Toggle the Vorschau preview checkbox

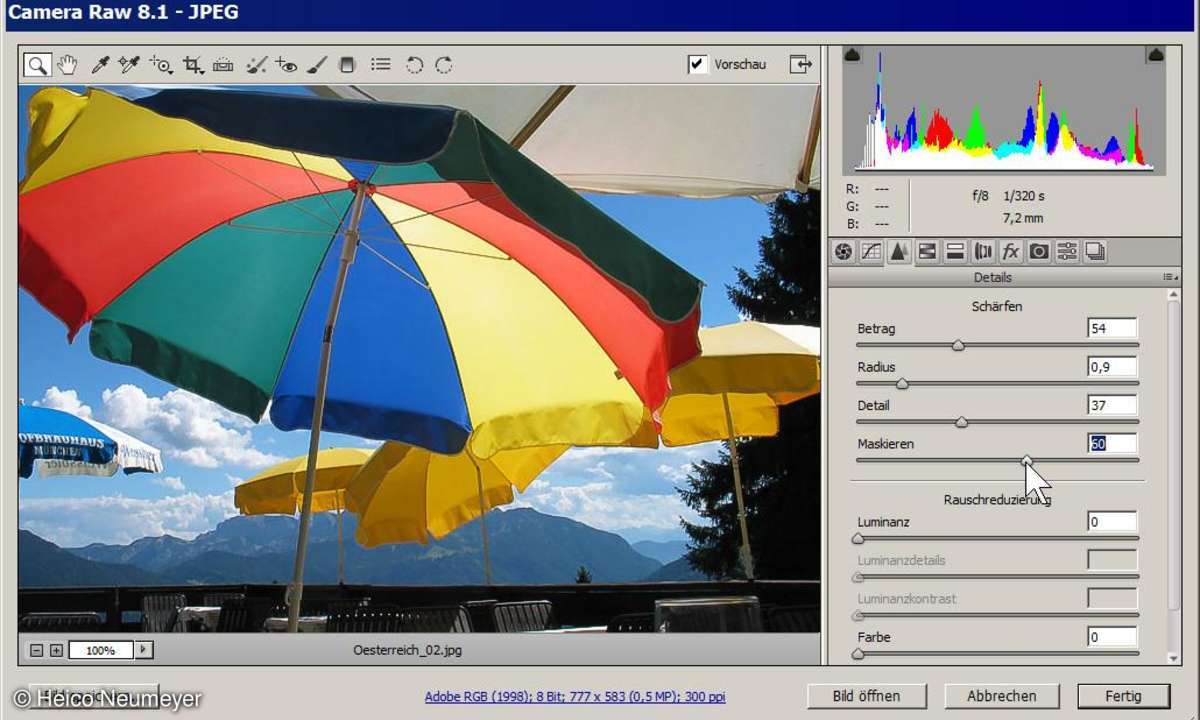point(697,64)
